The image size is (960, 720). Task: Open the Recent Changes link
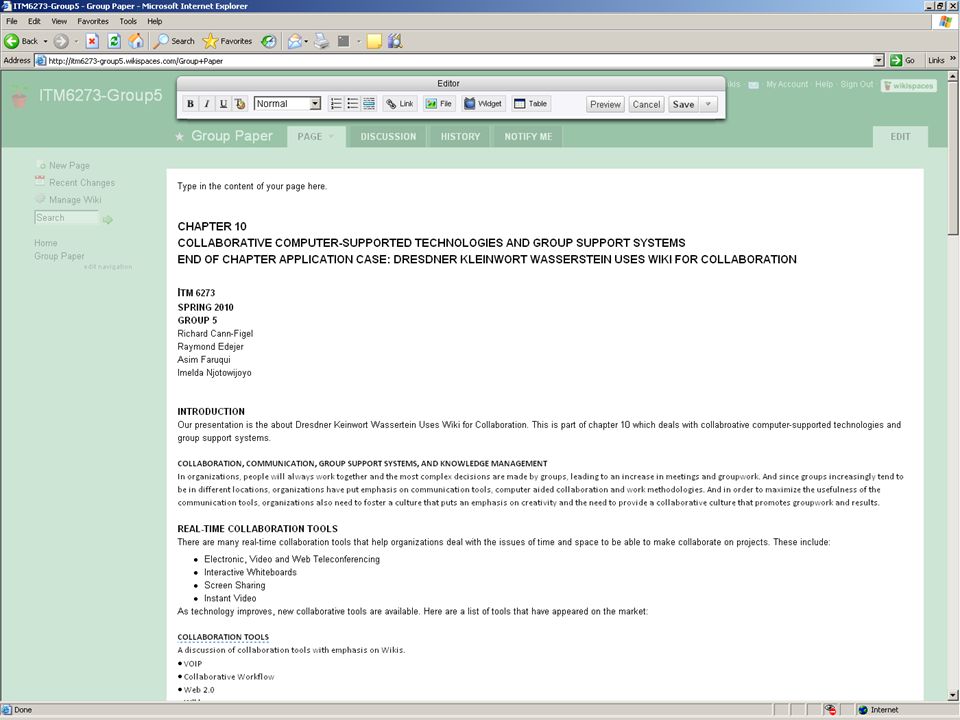(x=82, y=182)
